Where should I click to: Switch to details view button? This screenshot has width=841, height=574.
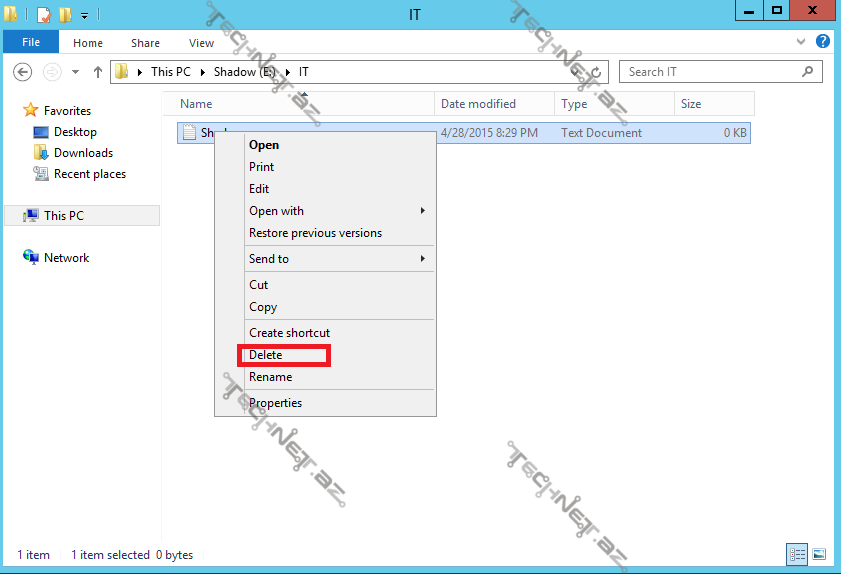(798, 554)
